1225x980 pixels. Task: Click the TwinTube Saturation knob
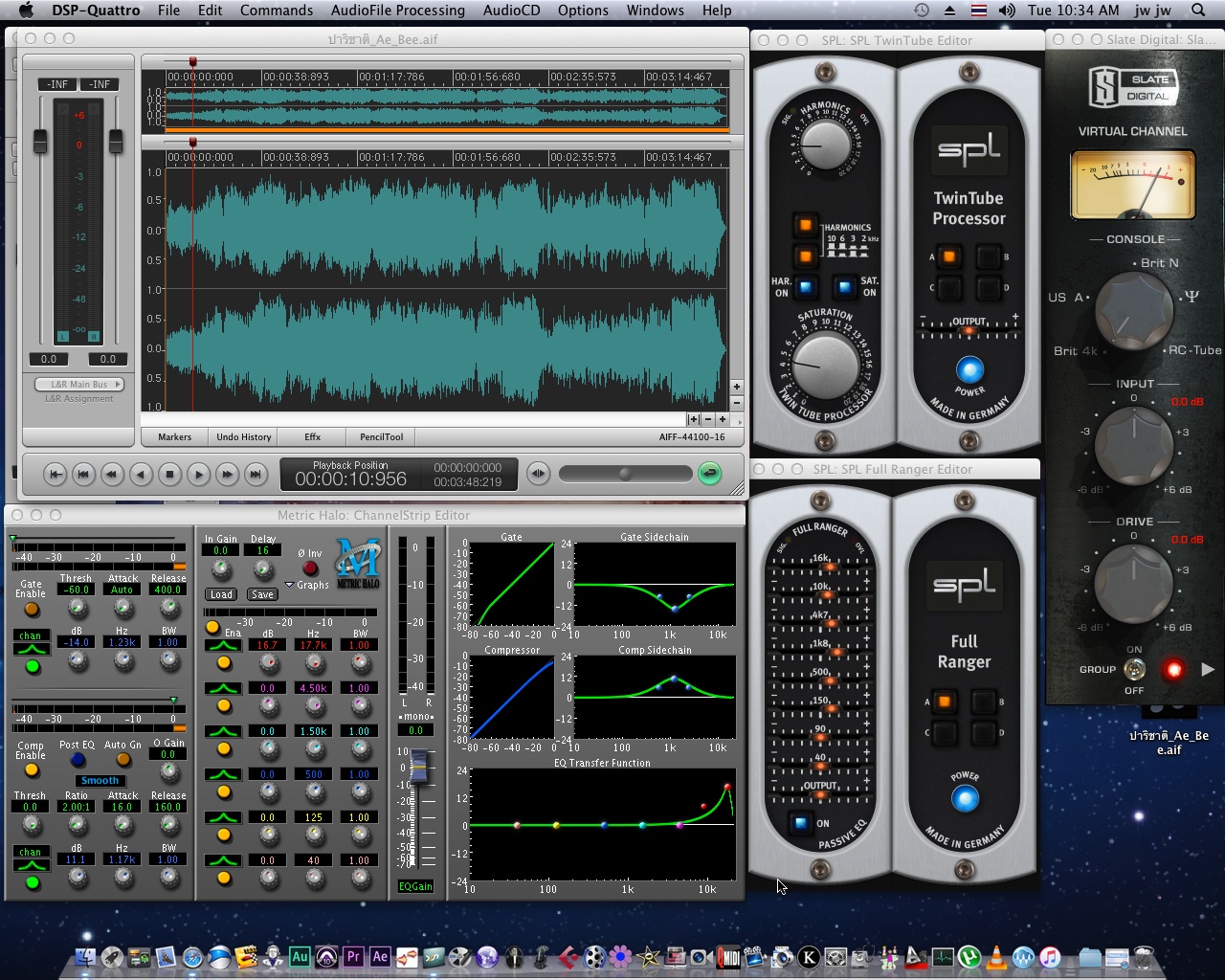pos(824,367)
